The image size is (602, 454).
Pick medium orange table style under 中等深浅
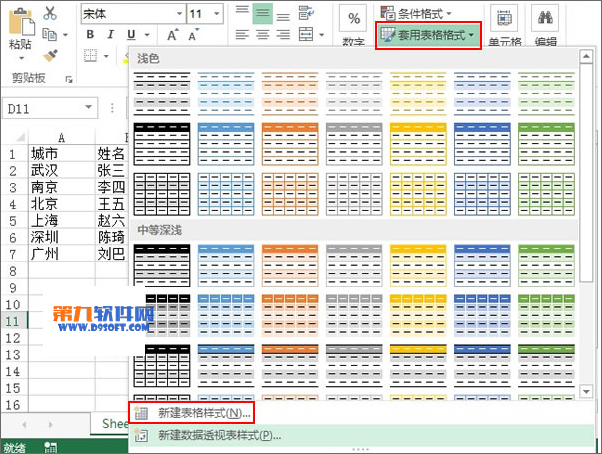(x=290, y=266)
